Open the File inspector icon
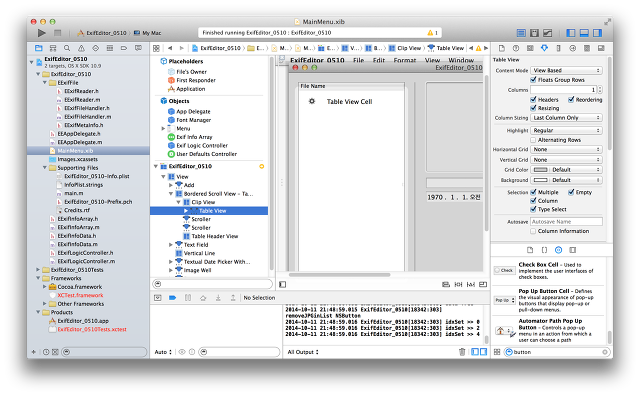 point(502,48)
